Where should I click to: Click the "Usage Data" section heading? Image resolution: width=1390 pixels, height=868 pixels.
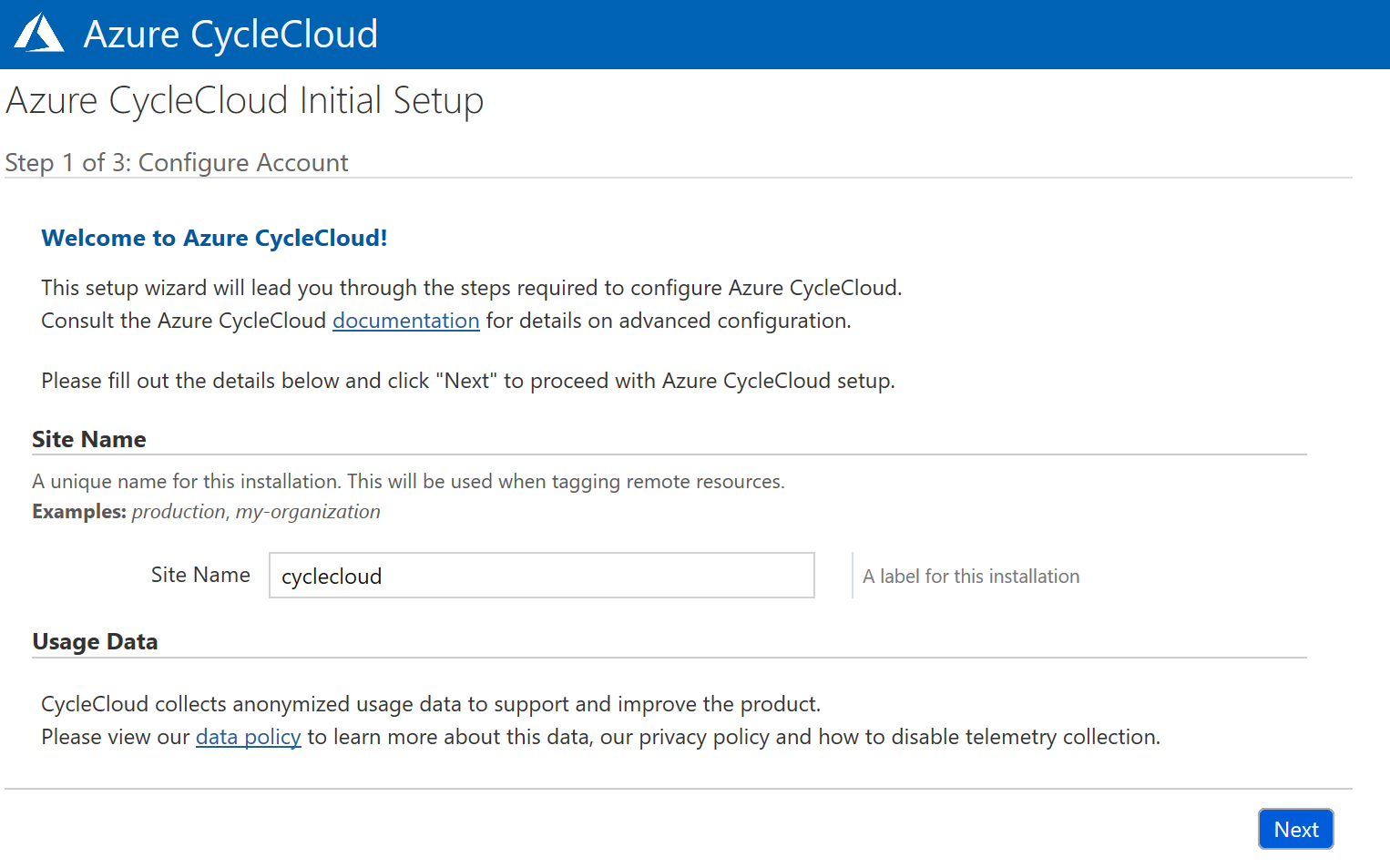tap(95, 641)
